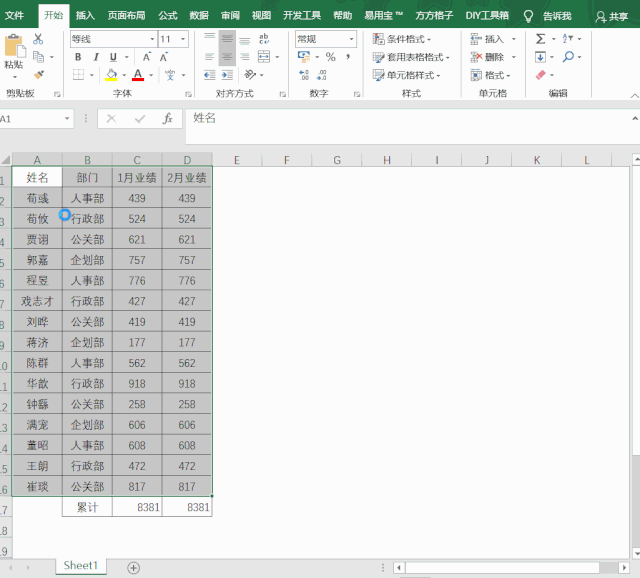Expand the formula bar
Screen dimensions: 640x578
point(635,119)
